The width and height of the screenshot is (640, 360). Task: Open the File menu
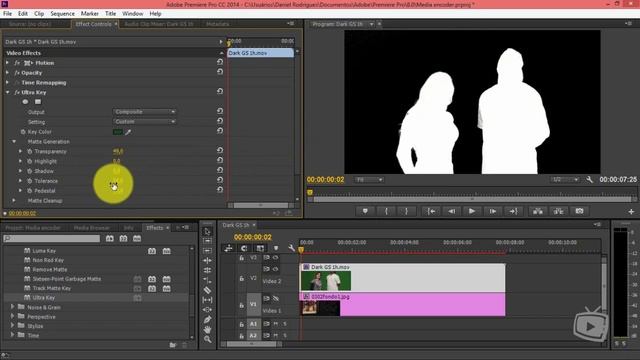pos(7,13)
